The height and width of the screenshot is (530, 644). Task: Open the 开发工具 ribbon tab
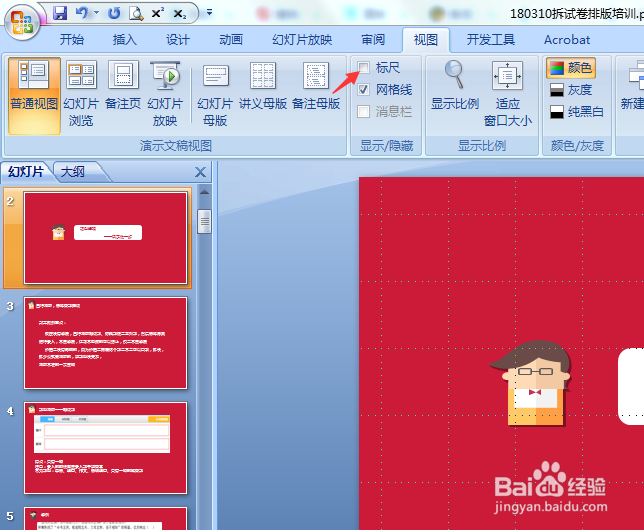[x=491, y=40]
